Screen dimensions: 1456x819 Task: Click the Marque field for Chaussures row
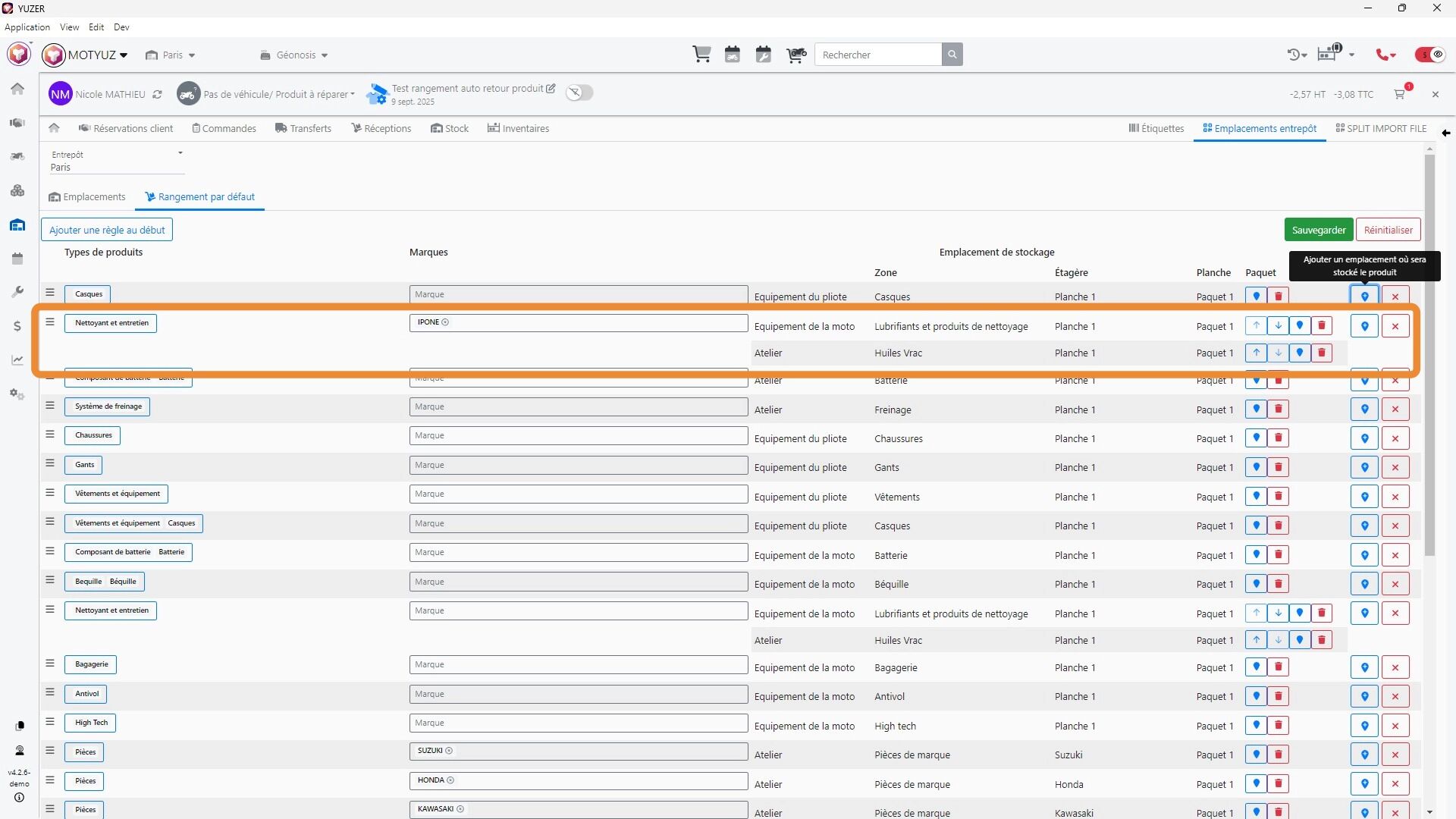(x=578, y=435)
